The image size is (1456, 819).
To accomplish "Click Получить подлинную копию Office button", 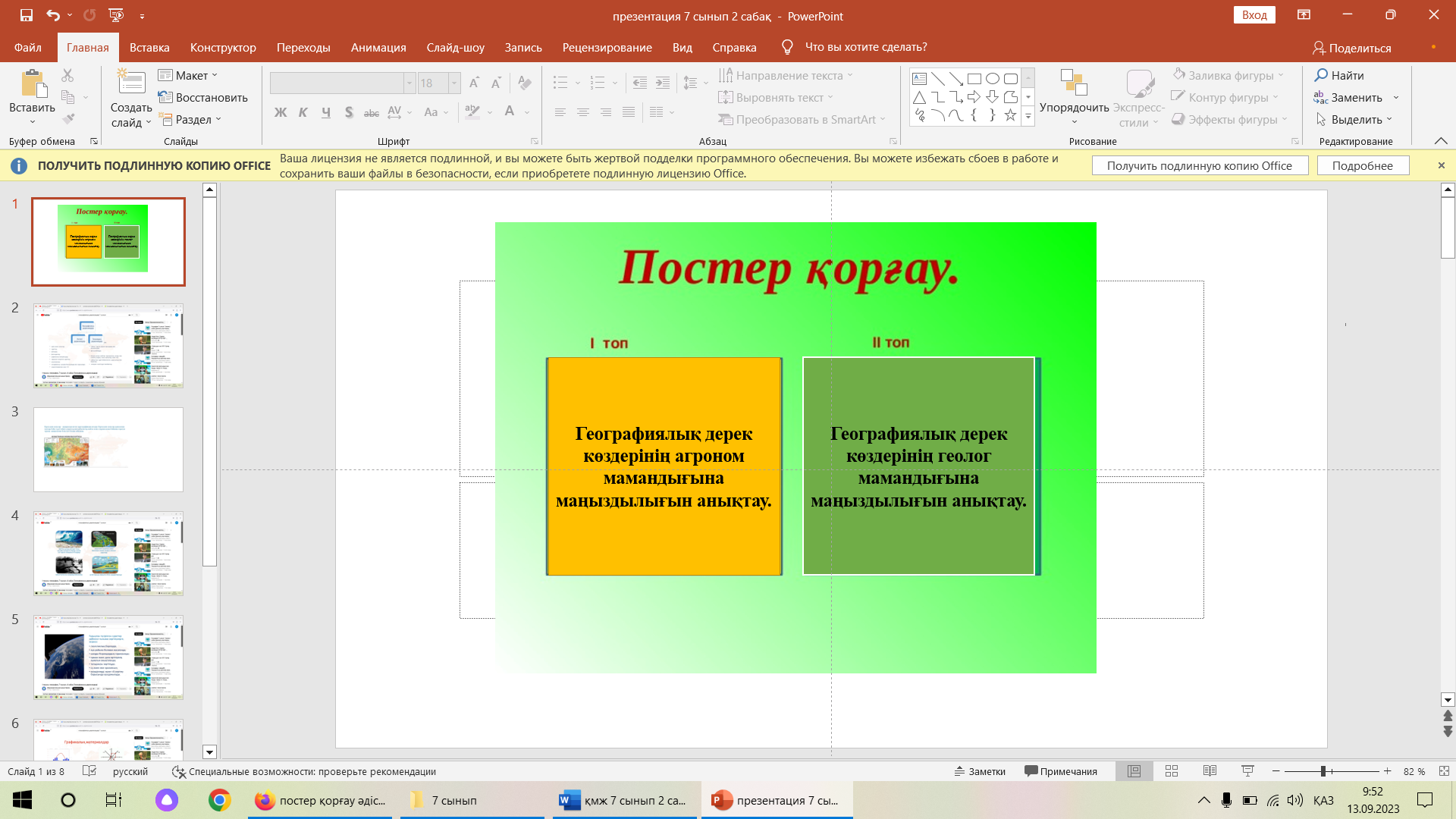I will coord(1199,165).
